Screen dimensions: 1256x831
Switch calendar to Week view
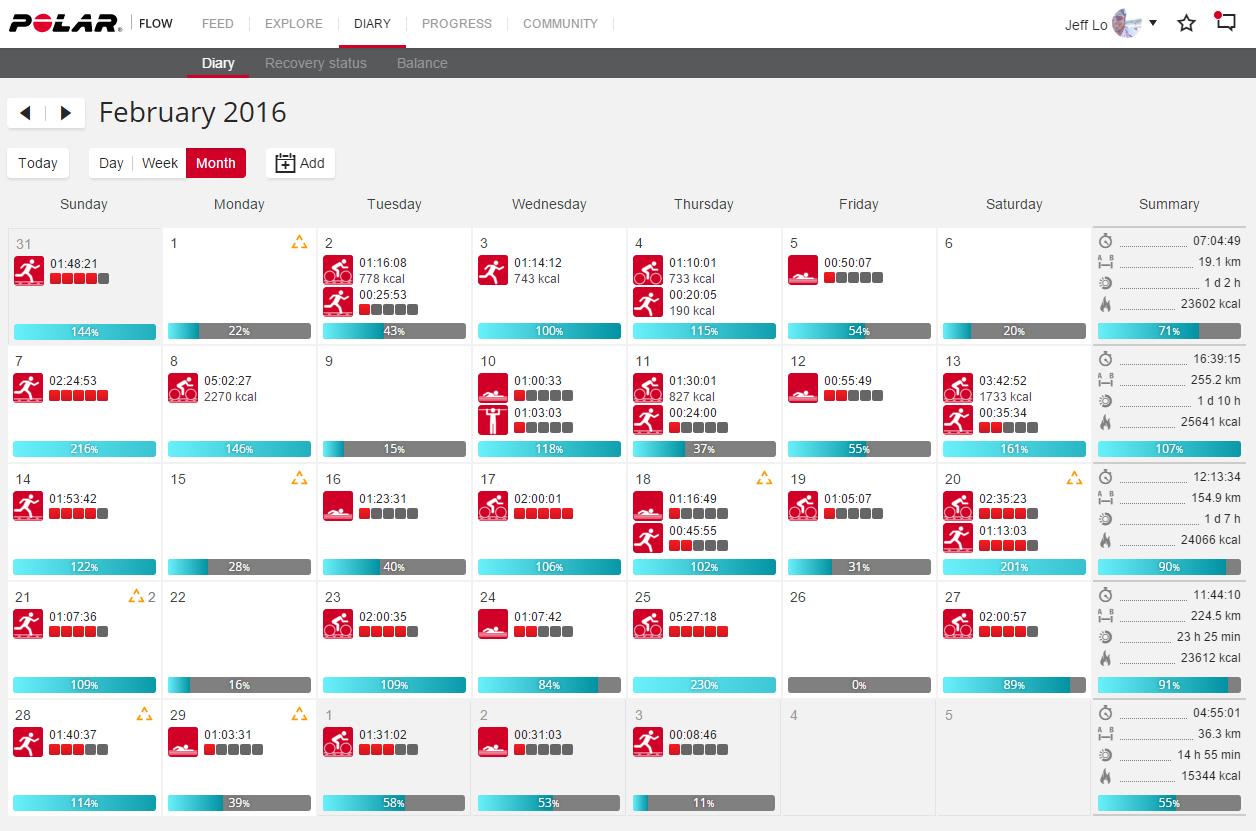[x=160, y=163]
